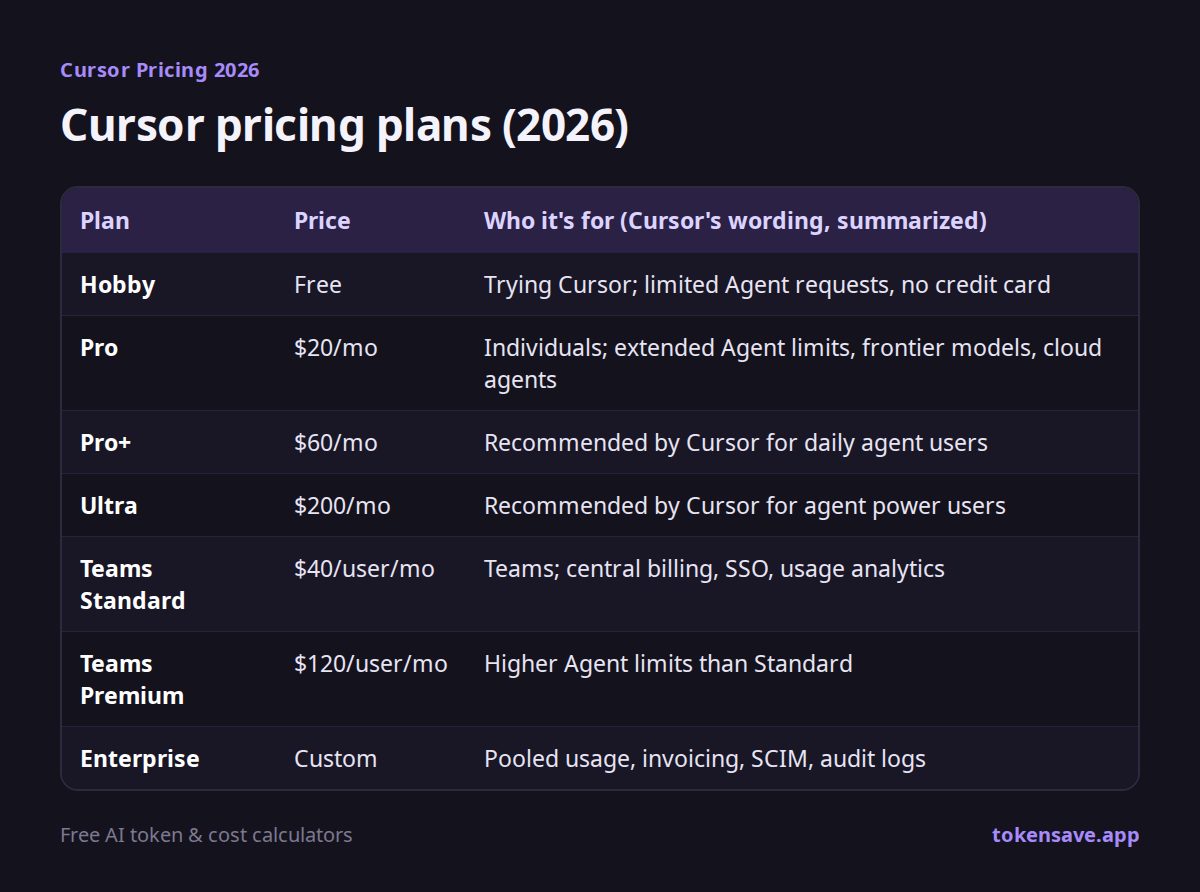Click 'Pooled usage, invoicing, SCIM, audit logs'

(x=705, y=759)
